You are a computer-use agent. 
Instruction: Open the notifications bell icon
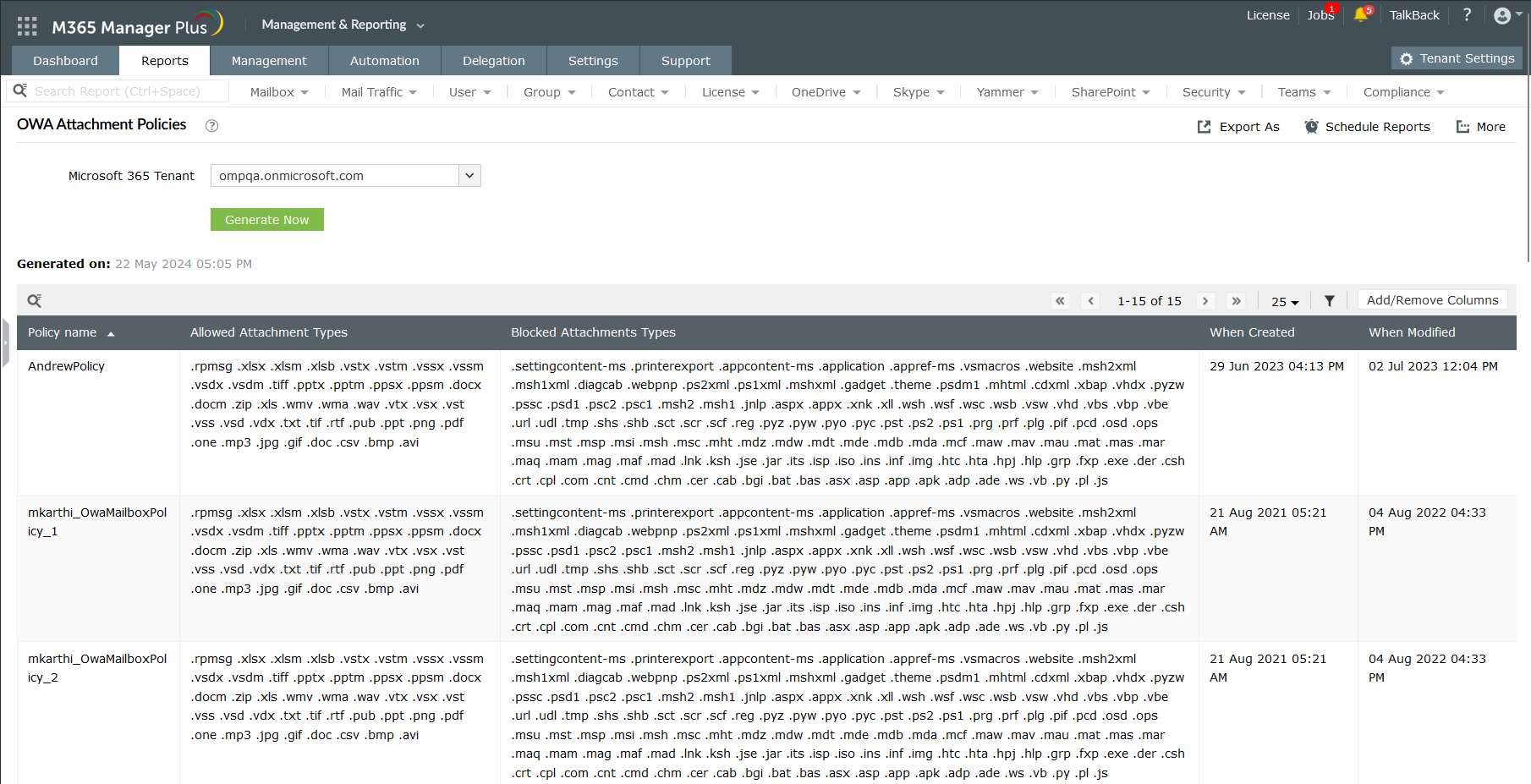[x=1361, y=14]
